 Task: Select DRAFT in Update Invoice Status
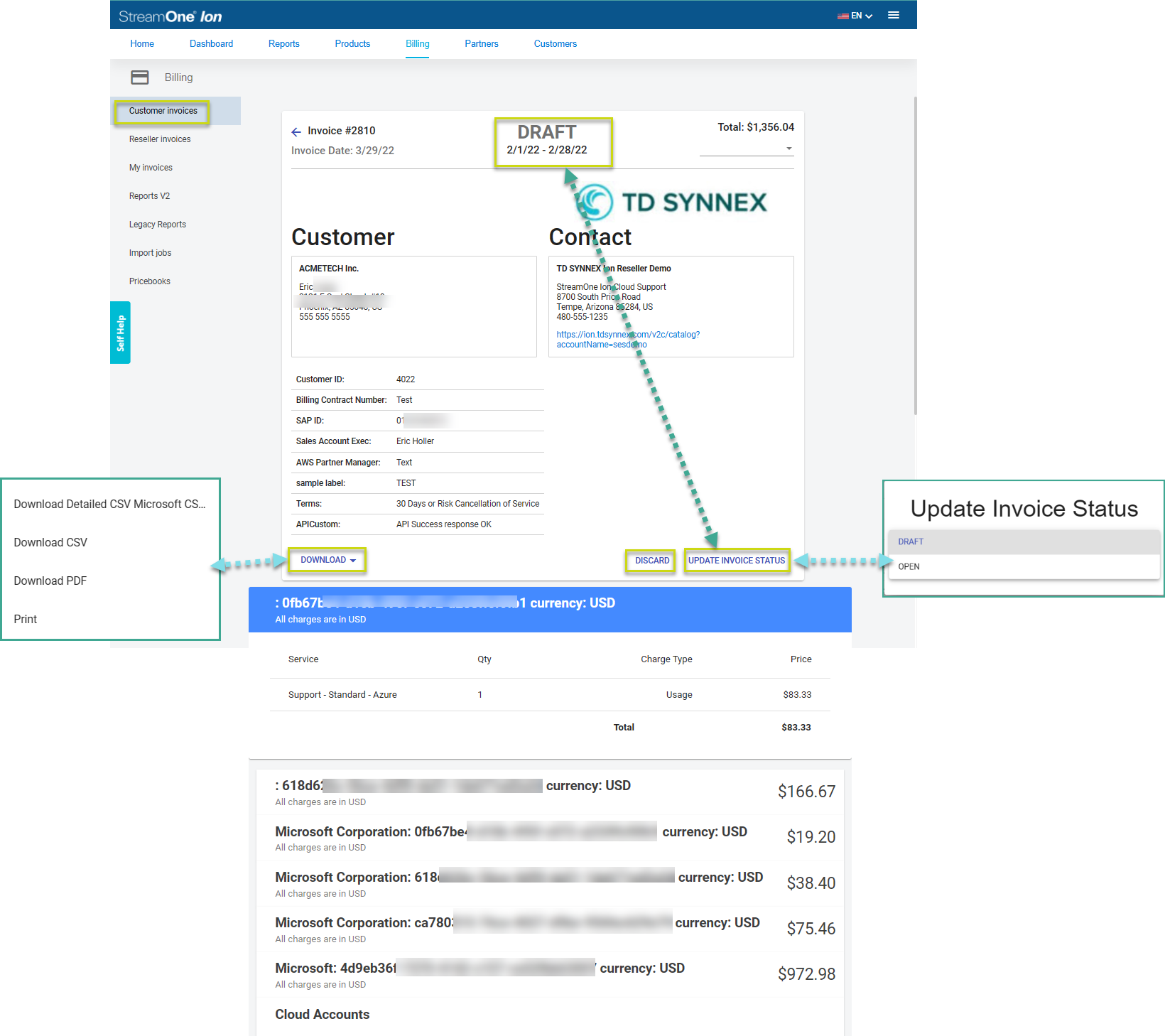click(x=1024, y=541)
